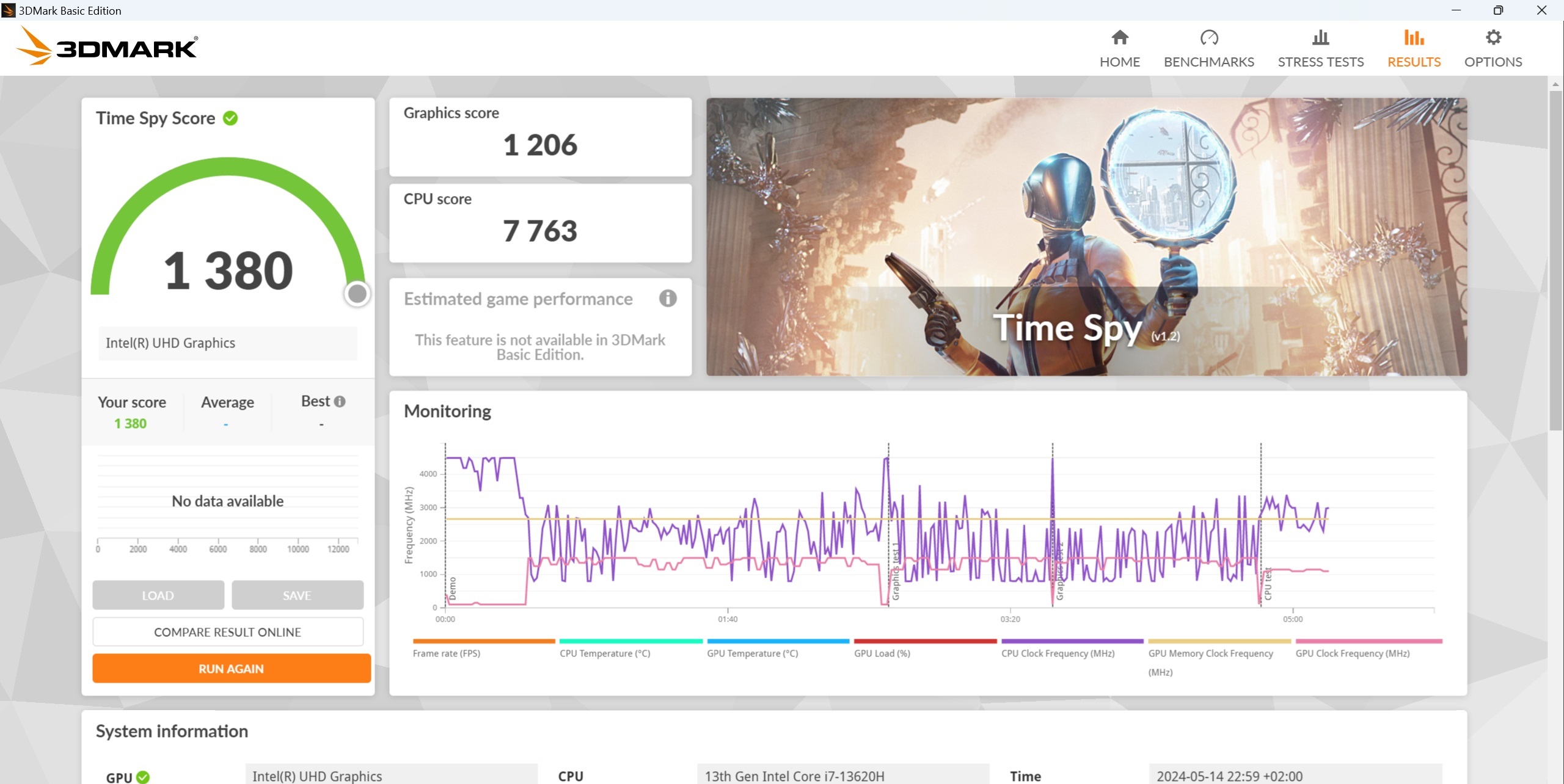Click the vertical scrollbar thumb

coord(1556,260)
